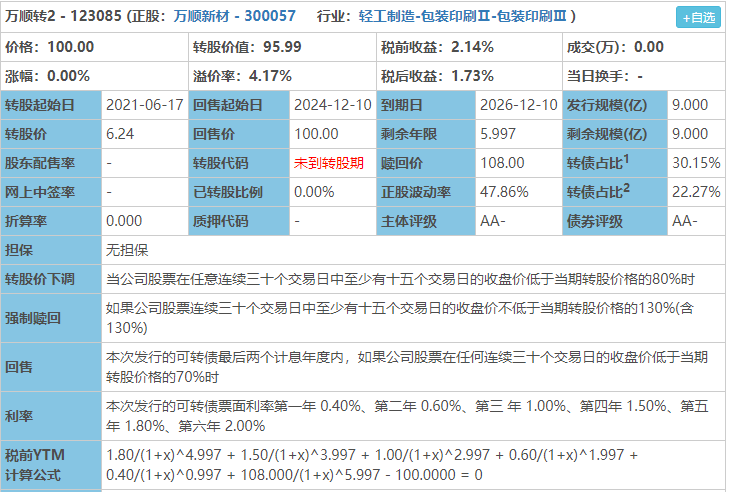Click the 担保 header cell
The width and height of the screenshot is (729, 492).
(x=51, y=250)
